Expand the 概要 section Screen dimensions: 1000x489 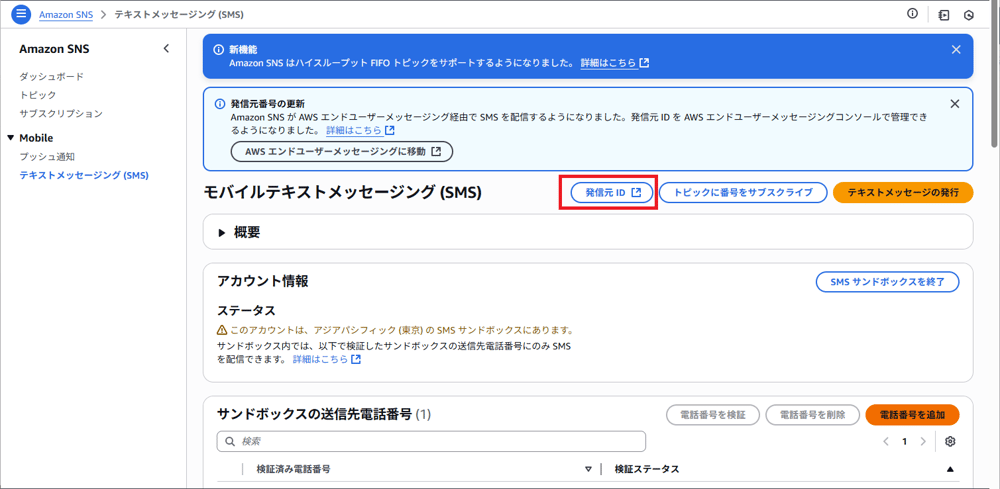tap(222, 233)
